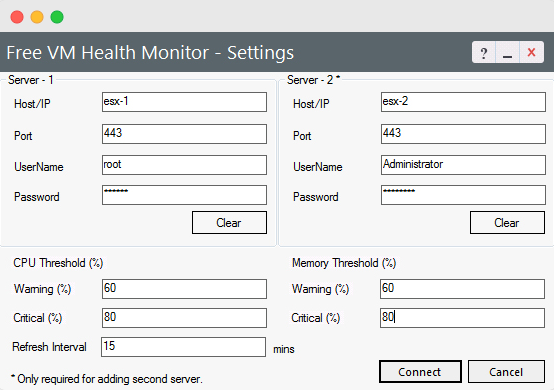
Task: Focus the Refresh Interval field showing 15
Action: (x=183, y=347)
